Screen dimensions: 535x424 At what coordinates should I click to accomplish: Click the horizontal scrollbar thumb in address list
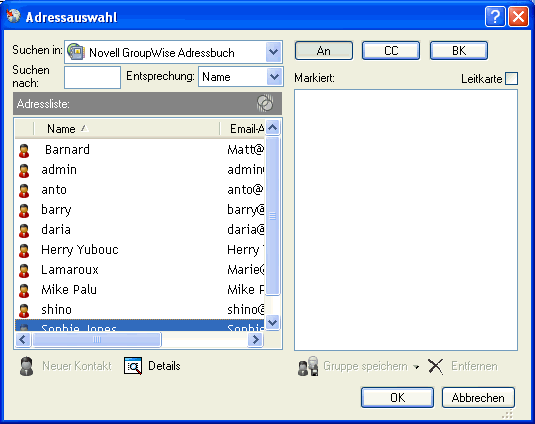point(97,340)
